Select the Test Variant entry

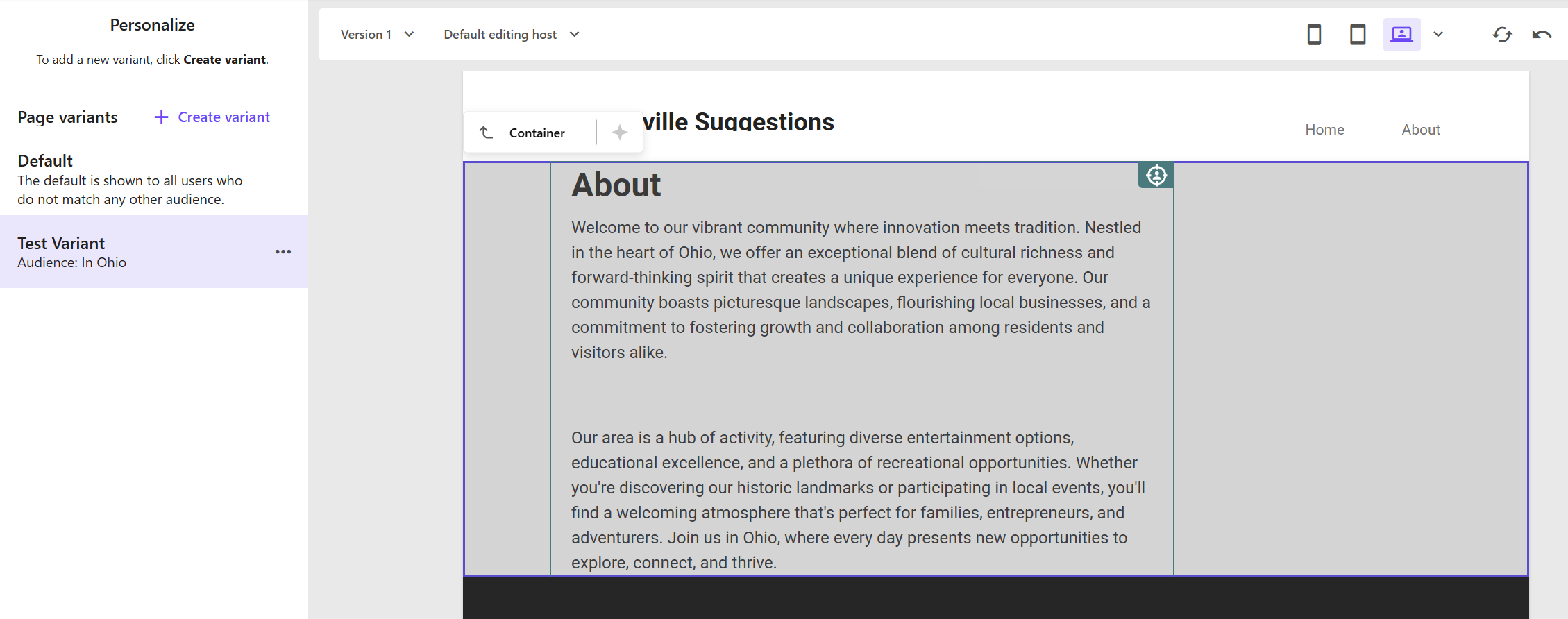(154, 252)
